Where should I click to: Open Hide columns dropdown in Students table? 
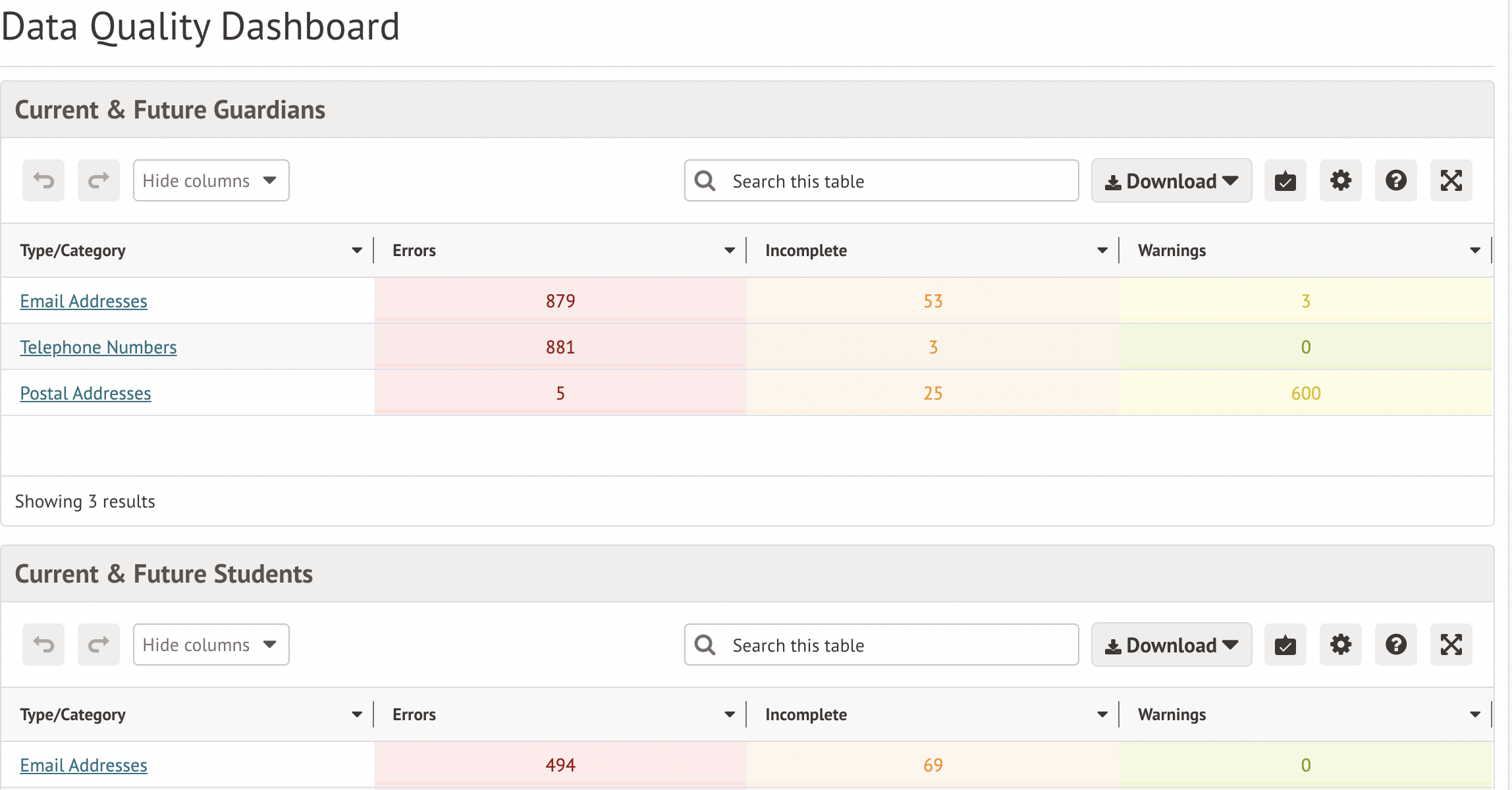pos(211,645)
